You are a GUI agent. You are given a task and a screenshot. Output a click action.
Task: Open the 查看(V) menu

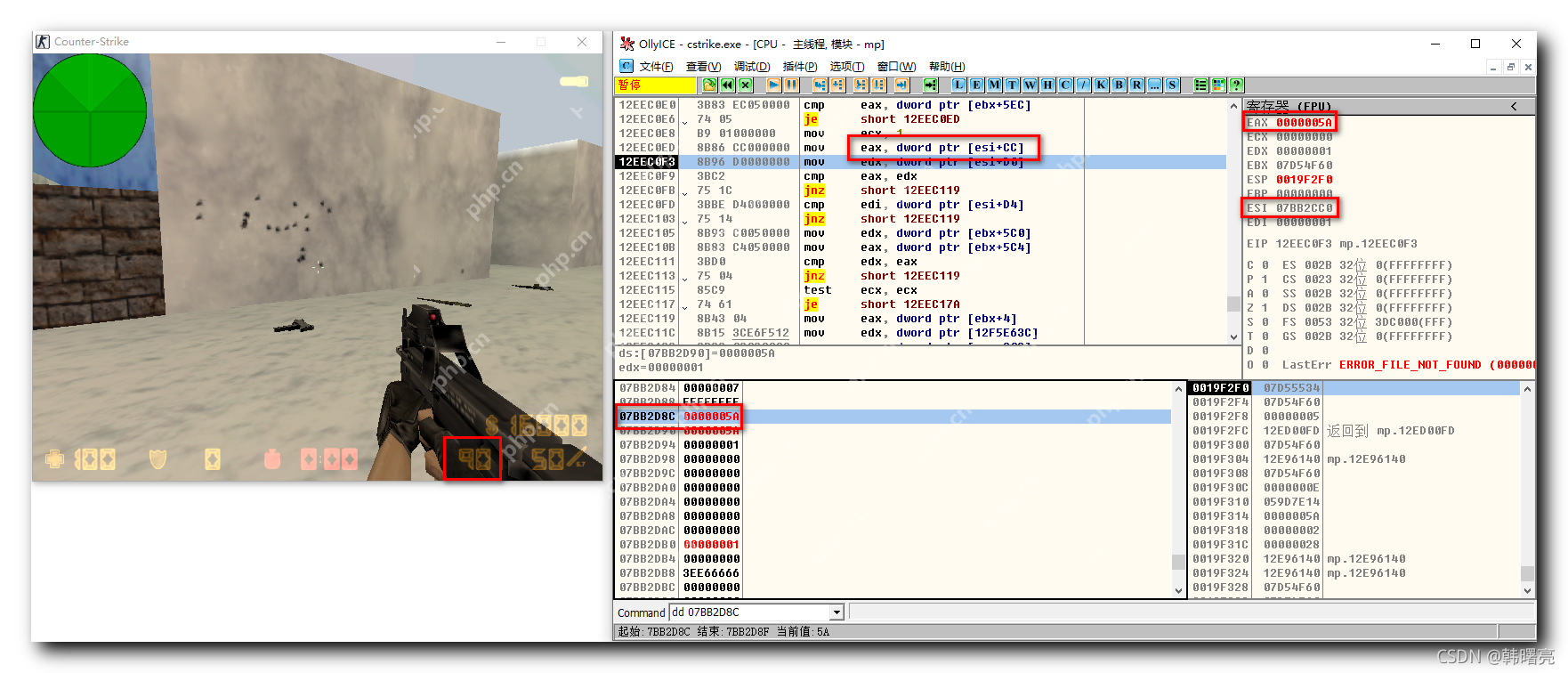[x=703, y=67]
